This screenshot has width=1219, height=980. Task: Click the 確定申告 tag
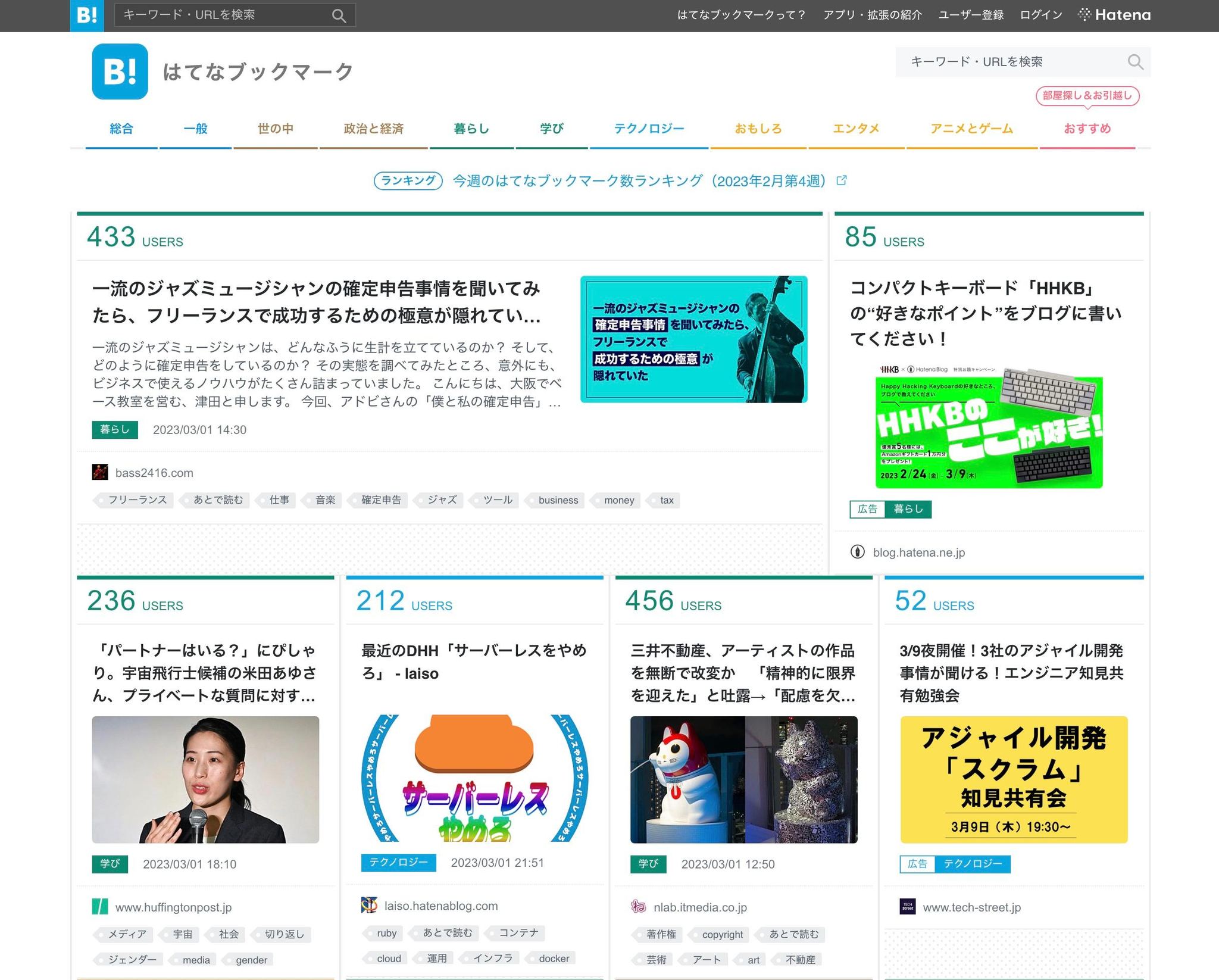coord(379,500)
